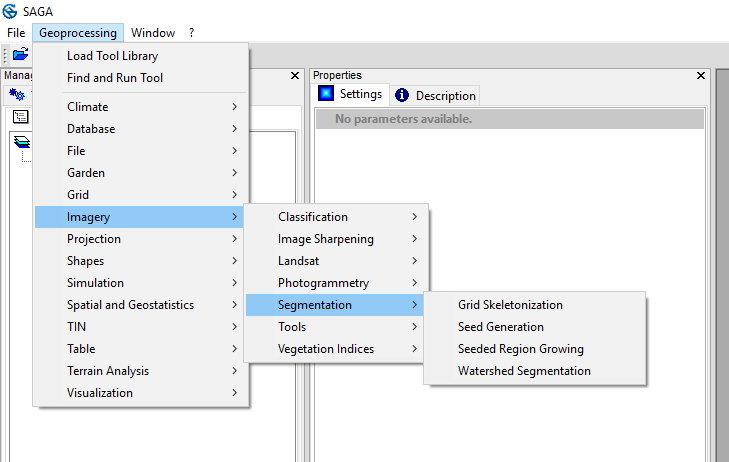
Task: Open the Image Sharpening submenu
Action: point(336,239)
